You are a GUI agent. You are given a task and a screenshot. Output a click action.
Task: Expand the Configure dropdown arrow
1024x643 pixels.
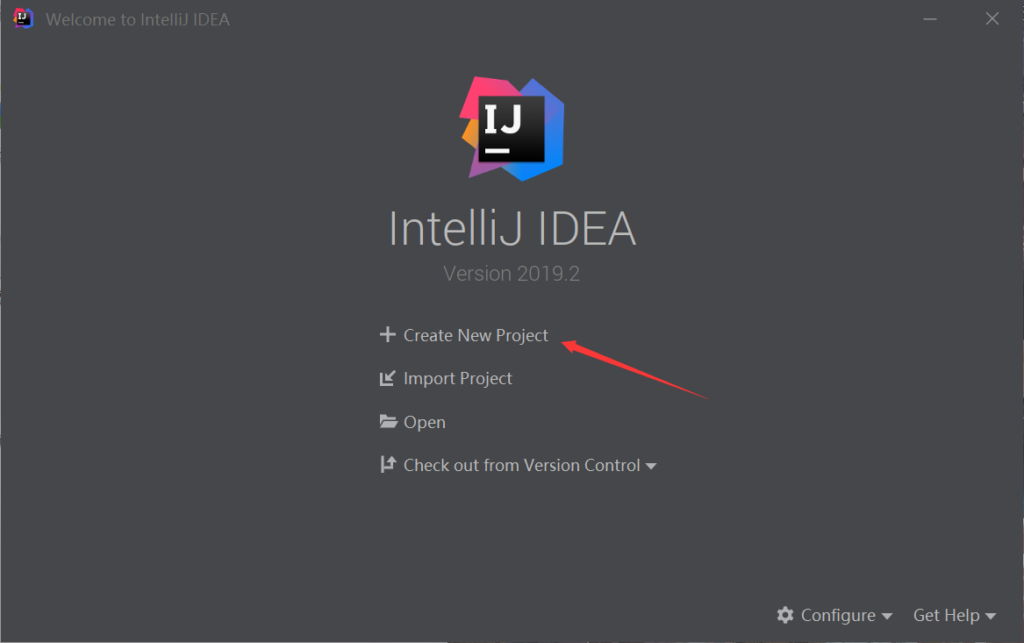point(886,616)
